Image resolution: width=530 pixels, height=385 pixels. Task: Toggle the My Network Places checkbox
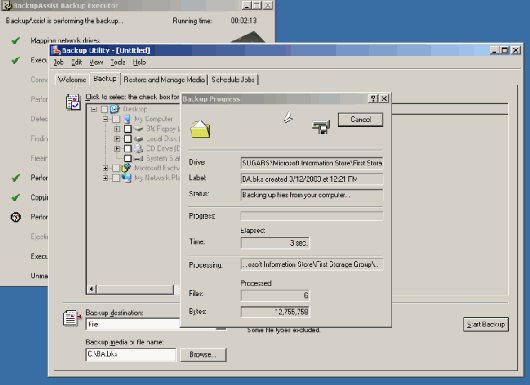click(116, 178)
